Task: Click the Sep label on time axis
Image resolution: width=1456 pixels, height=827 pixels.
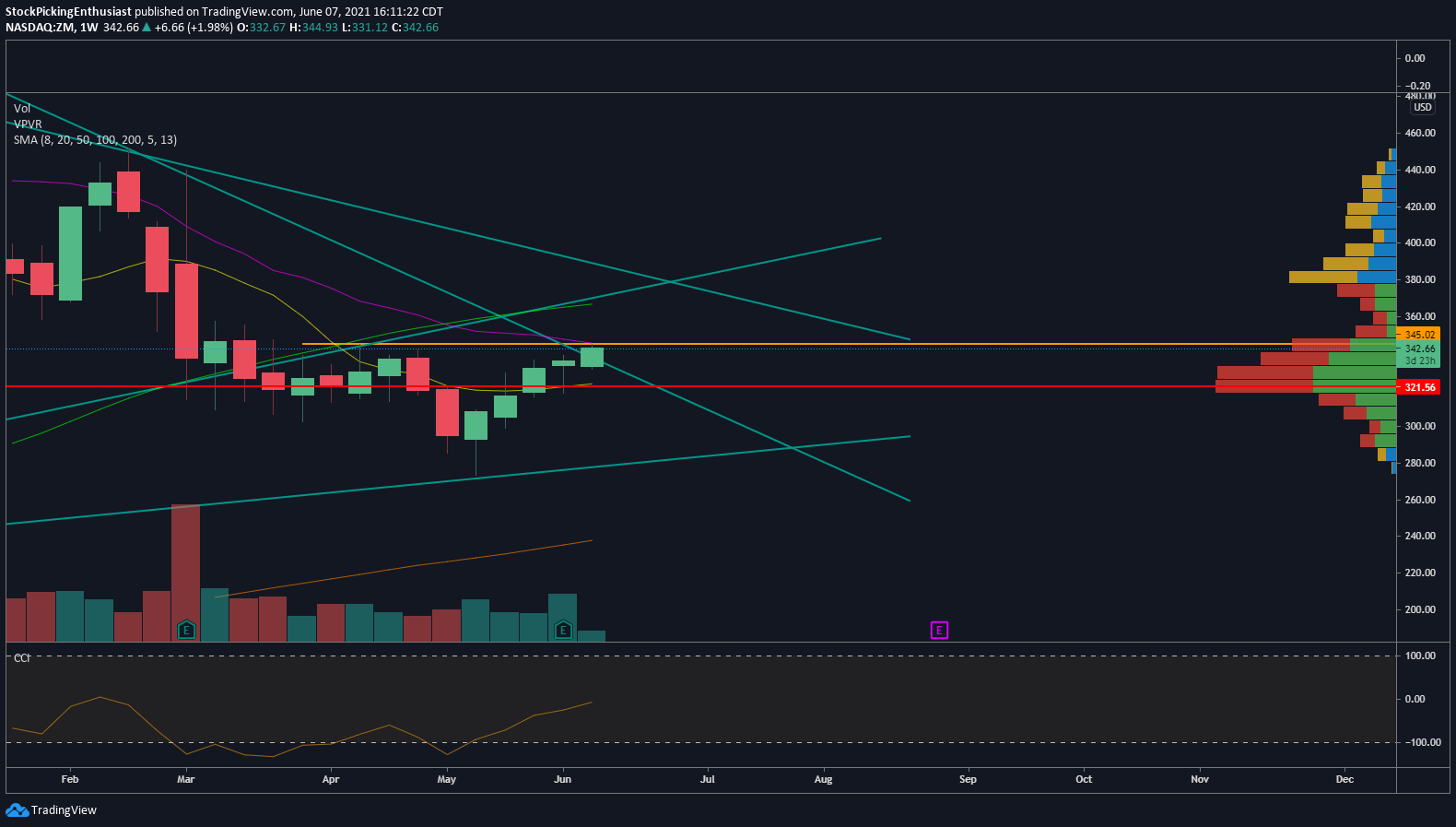Action: coord(968,779)
